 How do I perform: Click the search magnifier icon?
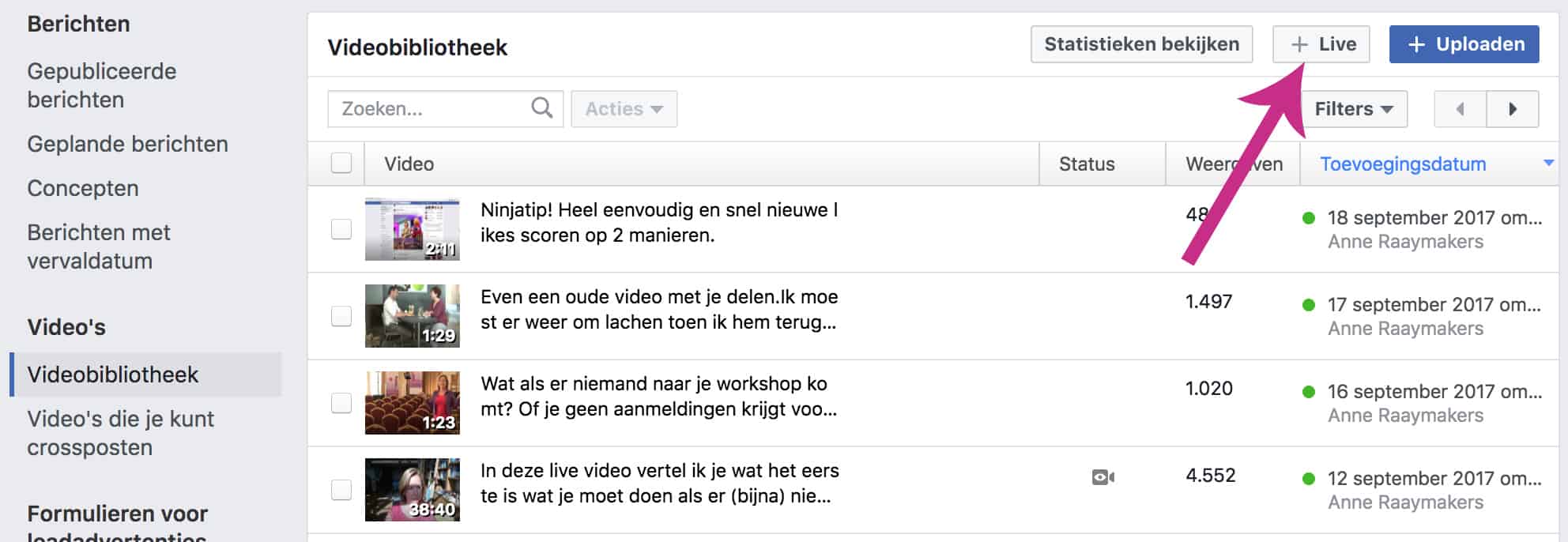click(542, 107)
